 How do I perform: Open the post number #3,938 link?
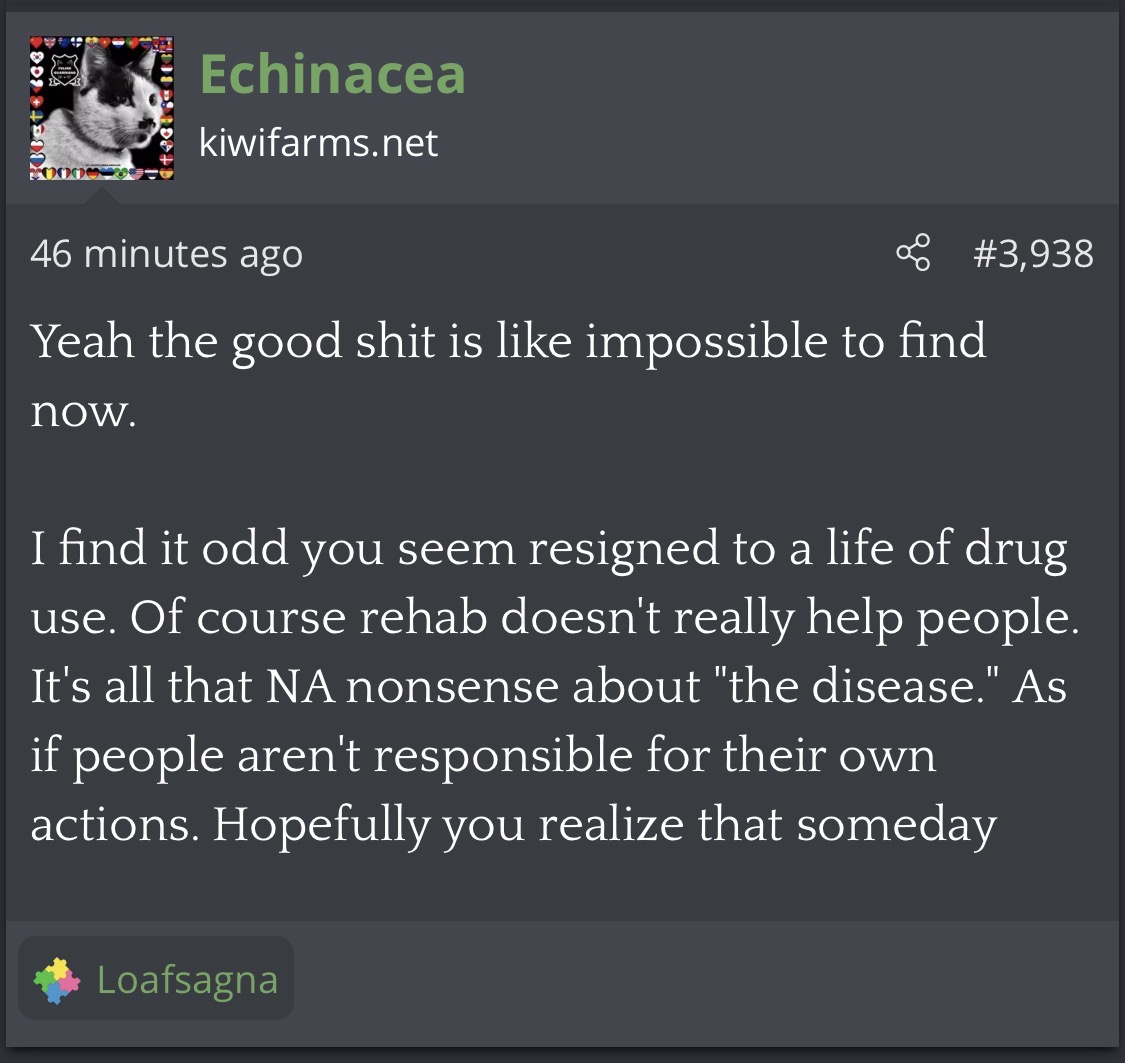(1033, 254)
